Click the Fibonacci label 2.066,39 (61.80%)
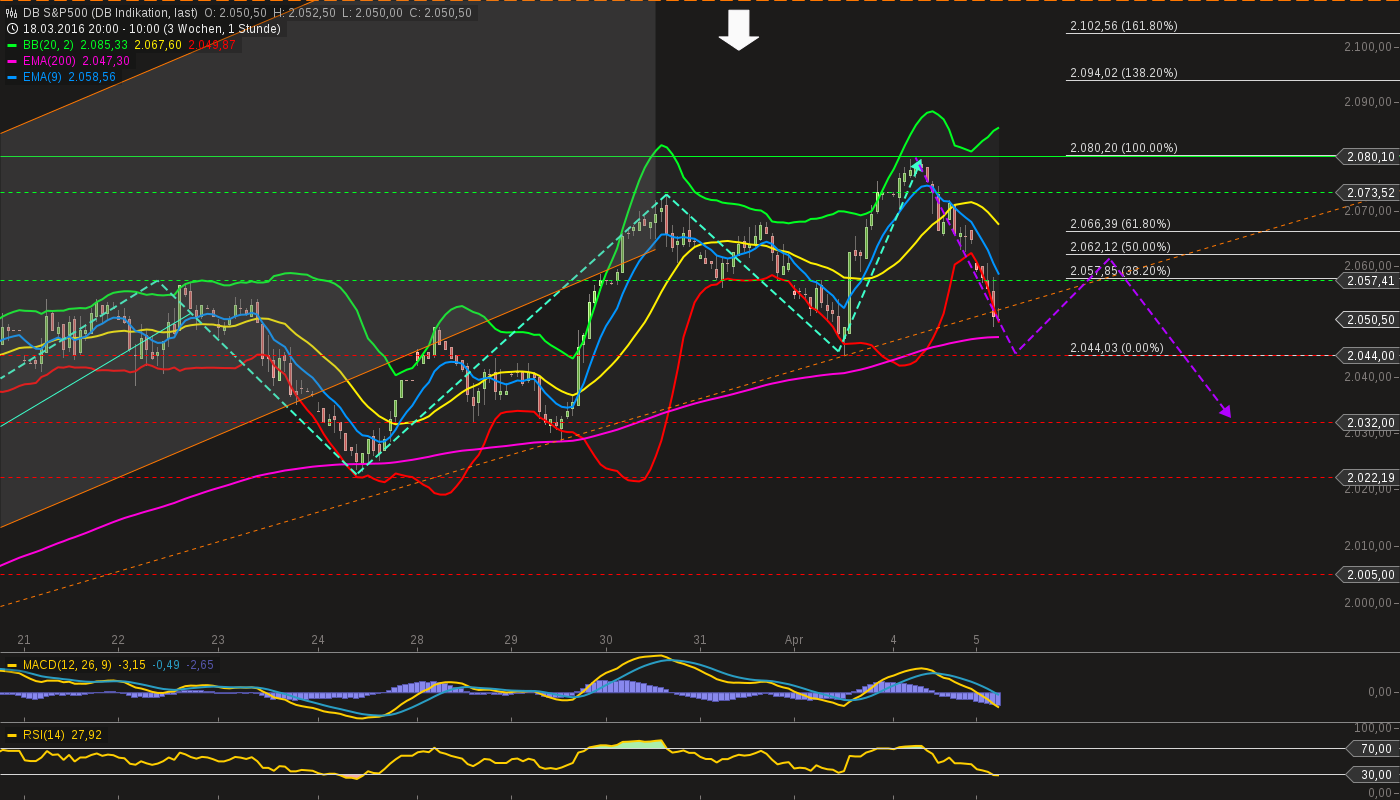Viewport: 1400px width, 800px height. [1120, 224]
